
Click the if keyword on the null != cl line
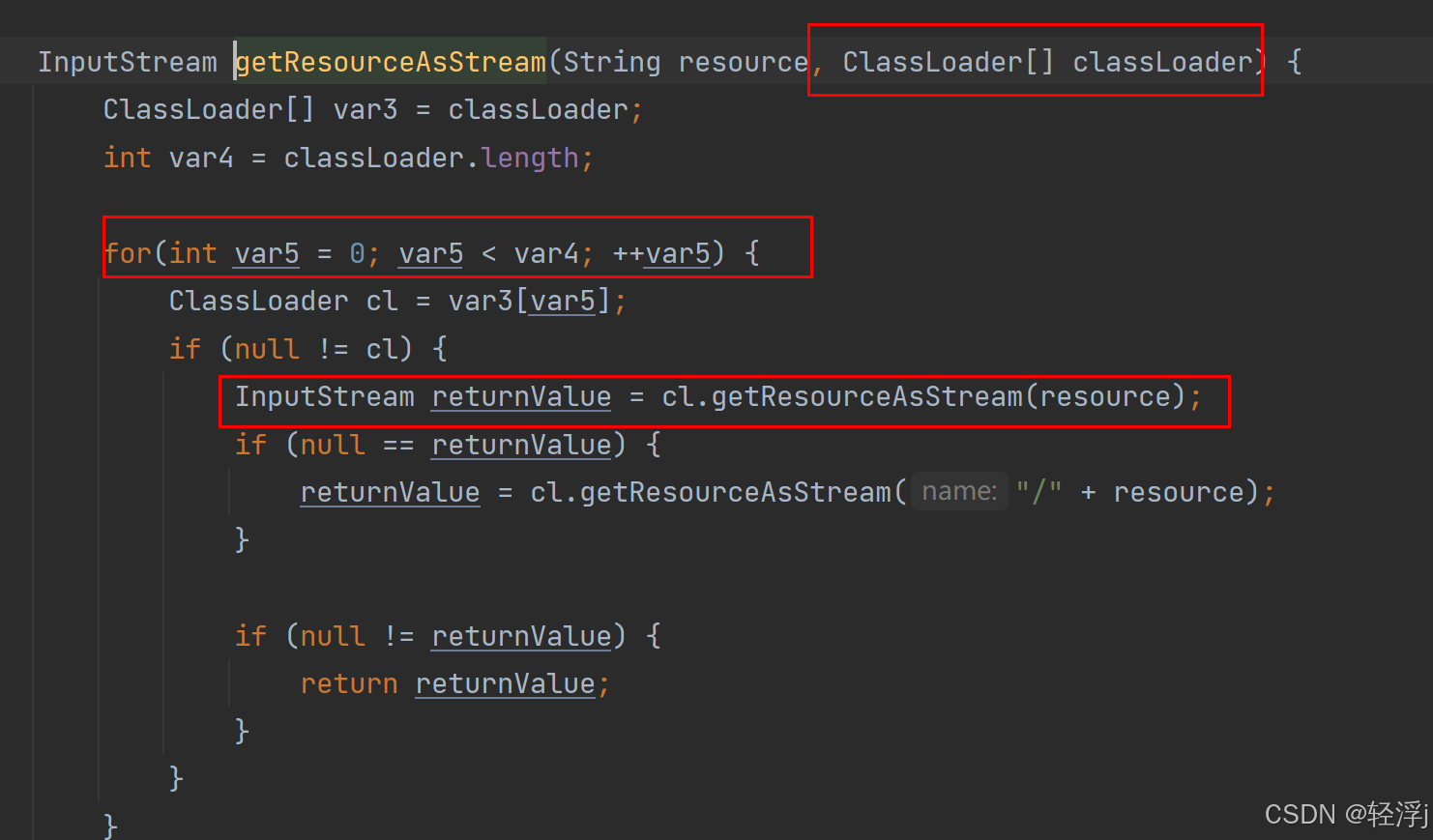pyautogui.click(x=185, y=348)
